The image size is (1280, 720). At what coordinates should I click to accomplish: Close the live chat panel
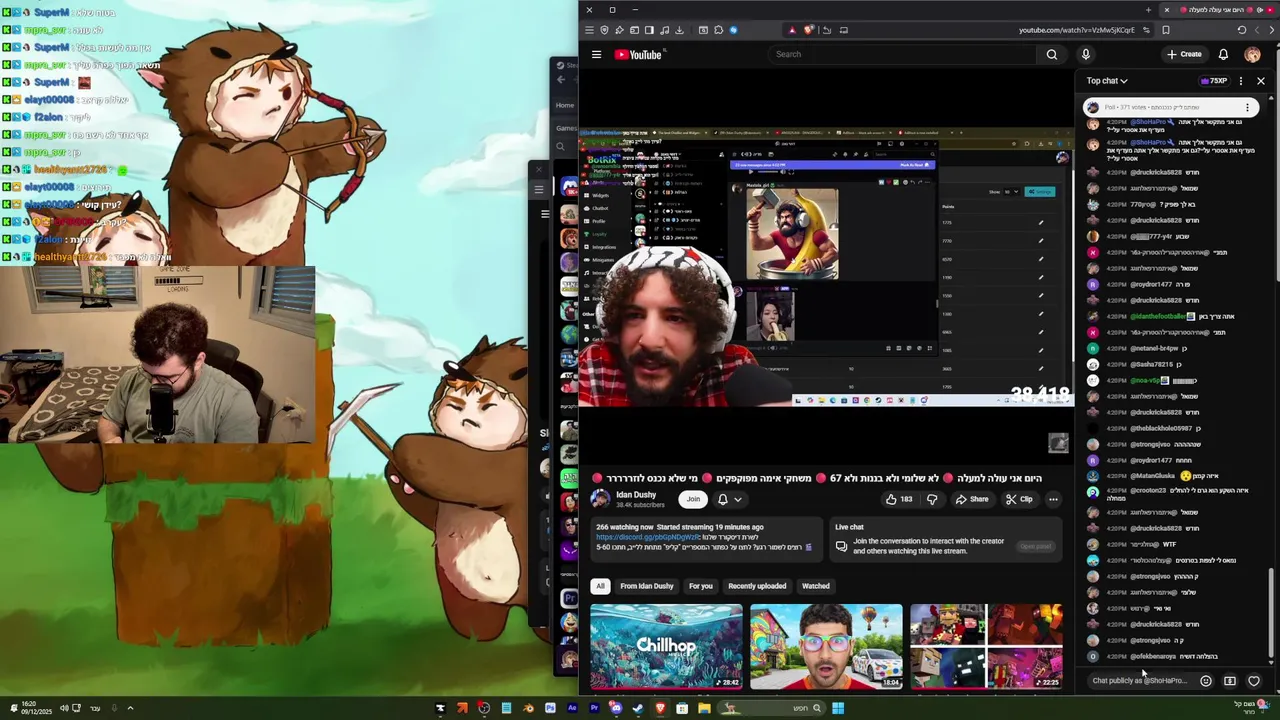pyautogui.click(x=1261, y=81)
